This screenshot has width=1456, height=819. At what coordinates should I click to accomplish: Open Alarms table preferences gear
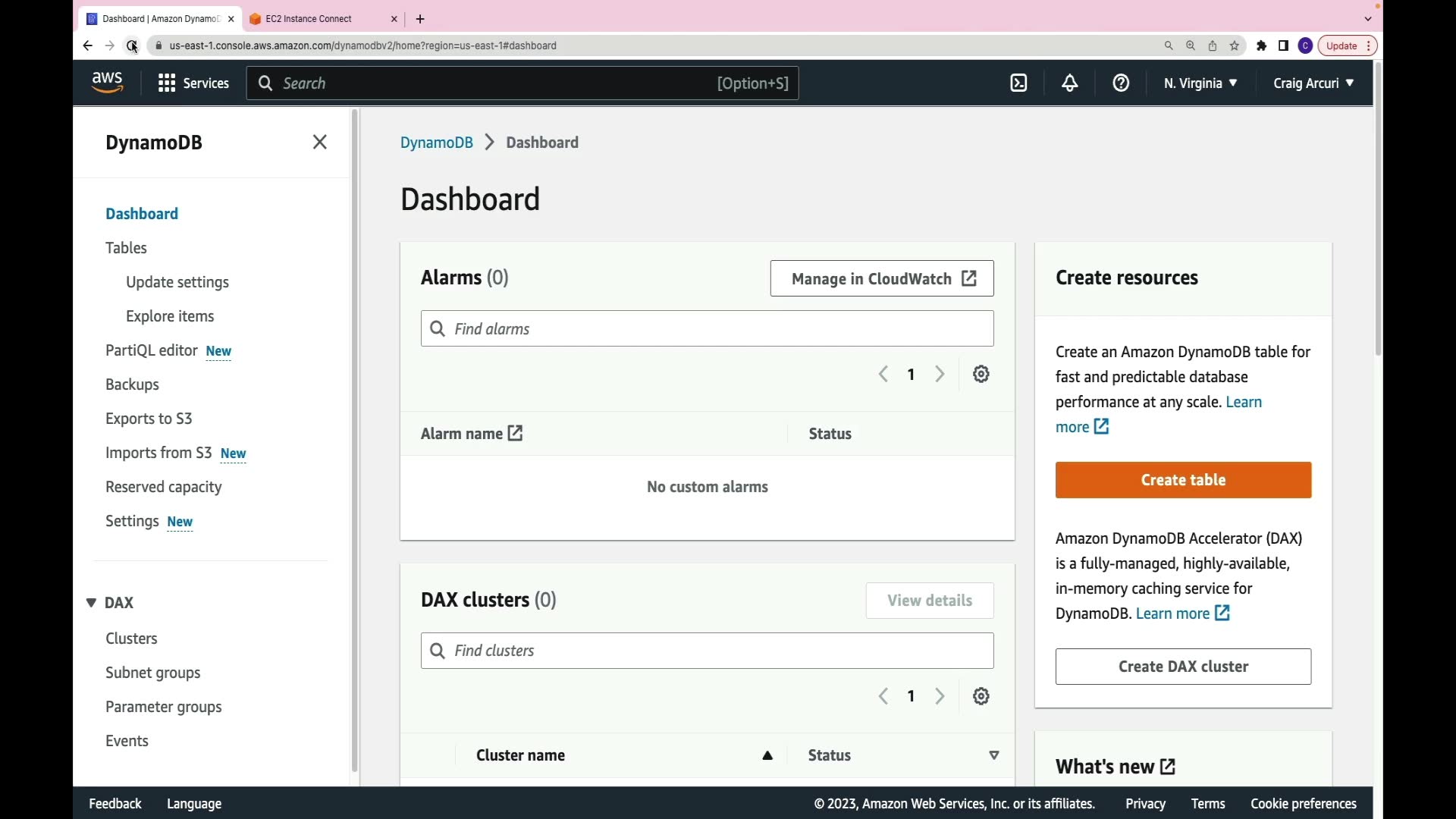pos(981,374)
